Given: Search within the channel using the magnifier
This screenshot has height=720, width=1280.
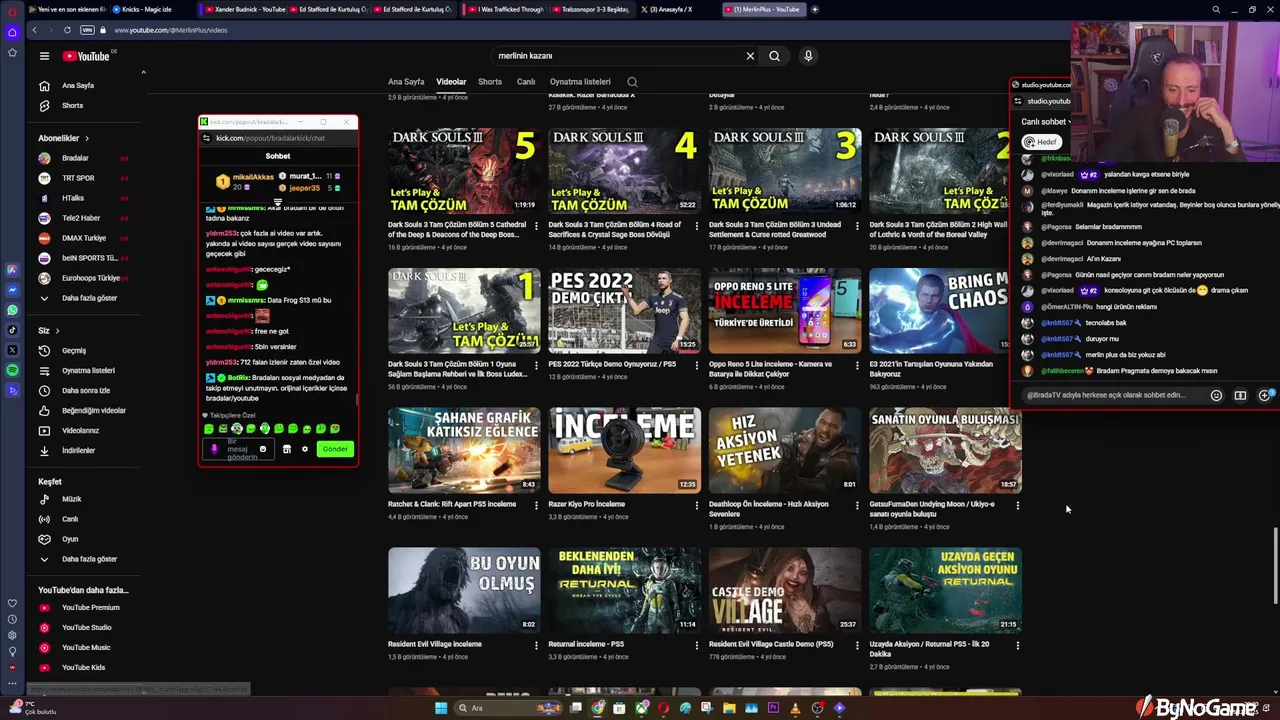Looking at the screenshot, I should click(632, 82).
